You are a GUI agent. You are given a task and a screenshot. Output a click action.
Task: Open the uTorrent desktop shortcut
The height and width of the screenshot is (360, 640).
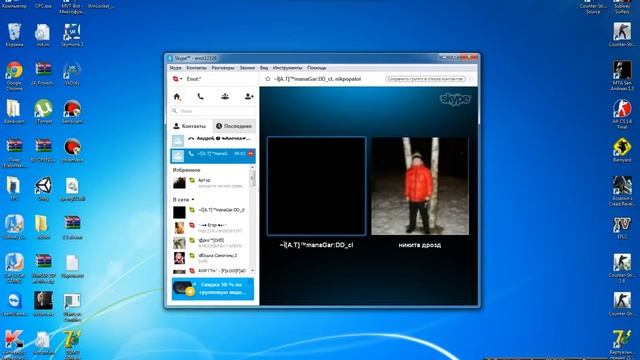click(43, 111)
